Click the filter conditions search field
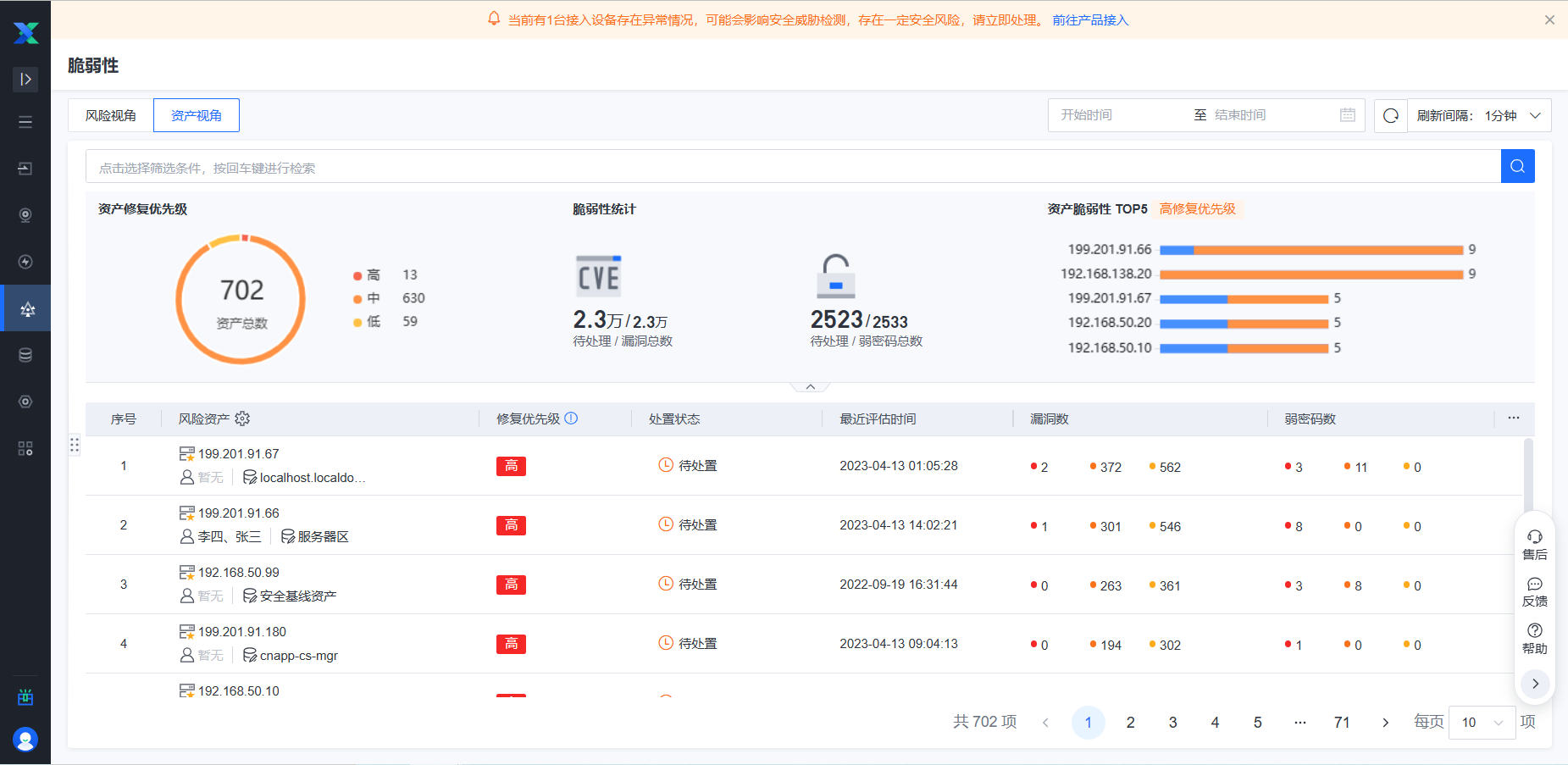The image size is (1568, 765). 792,167
